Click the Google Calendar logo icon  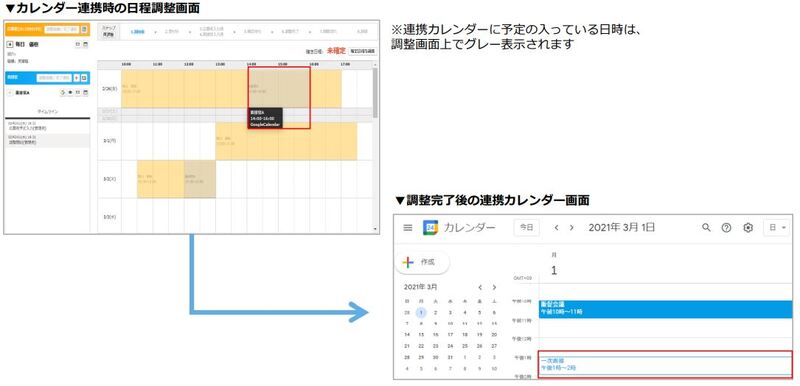pos(431,228)
